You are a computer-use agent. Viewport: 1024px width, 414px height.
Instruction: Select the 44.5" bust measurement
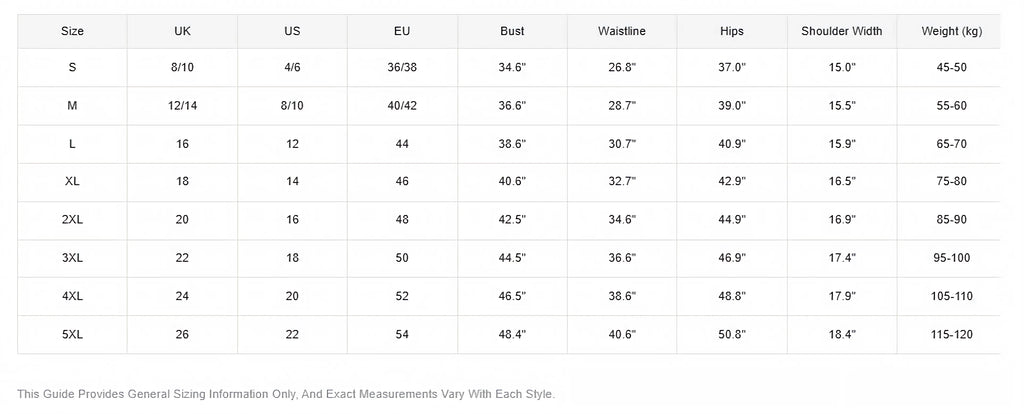coord(512,258)
